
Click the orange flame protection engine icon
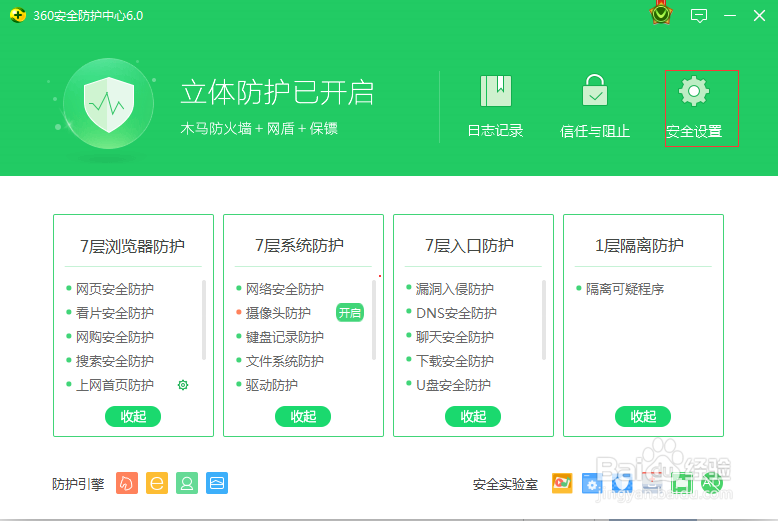(127, 483)
